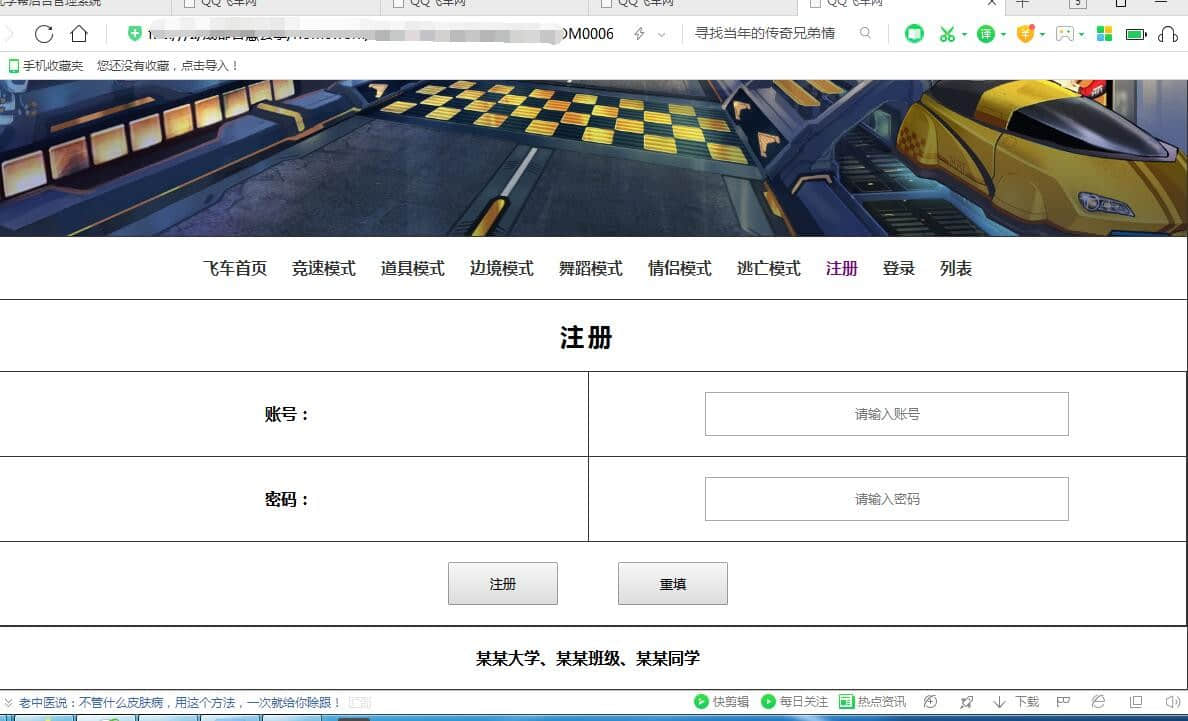Open dropdown arrow next to yellow shield icon
The height and width of the screenshot is (721, 1188).
click(1042, 35)
